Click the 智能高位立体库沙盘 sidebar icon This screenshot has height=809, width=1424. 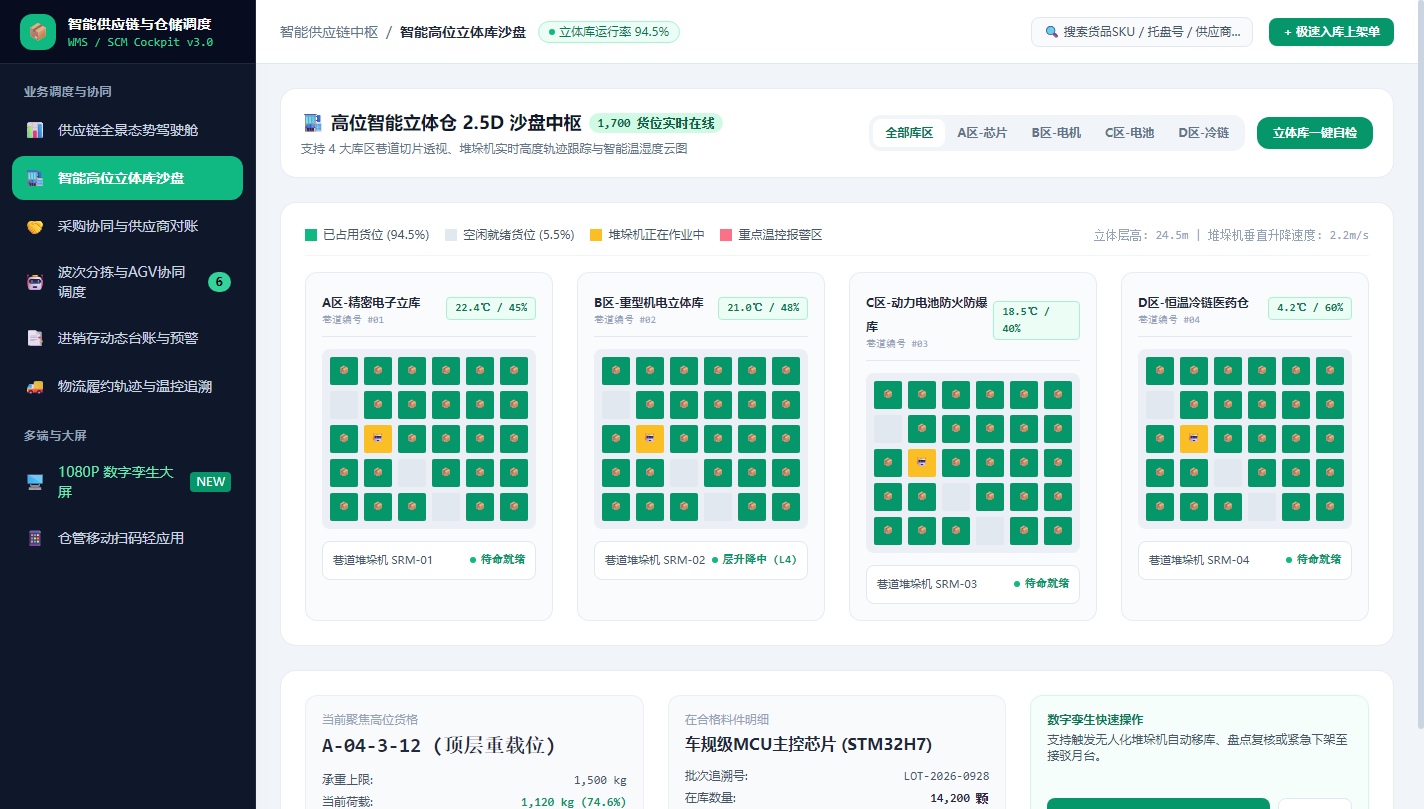35,178
